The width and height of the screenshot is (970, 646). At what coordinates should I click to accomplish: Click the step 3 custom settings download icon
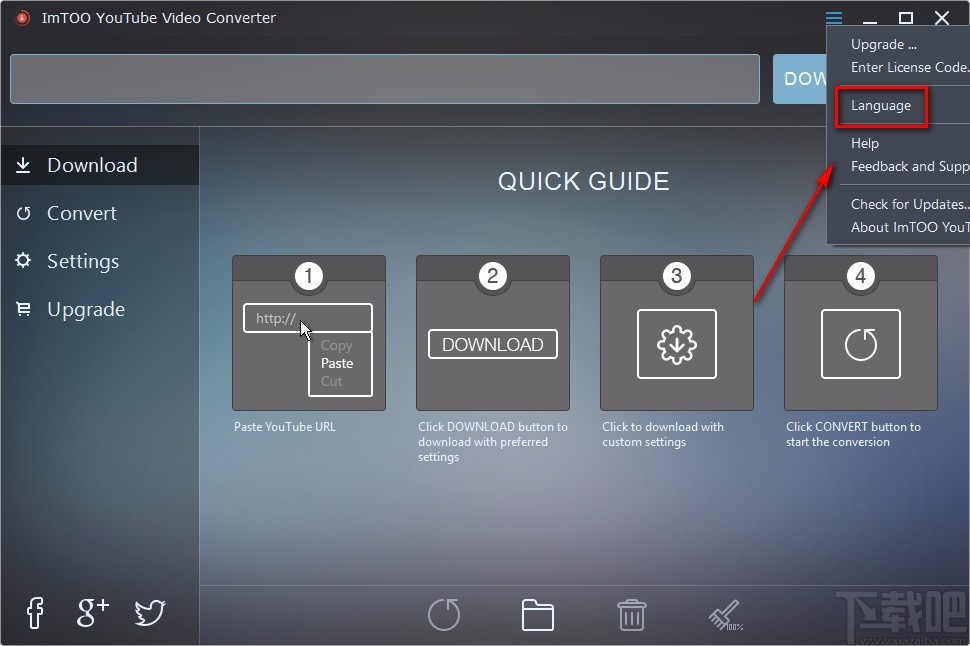tap(676, 344)
